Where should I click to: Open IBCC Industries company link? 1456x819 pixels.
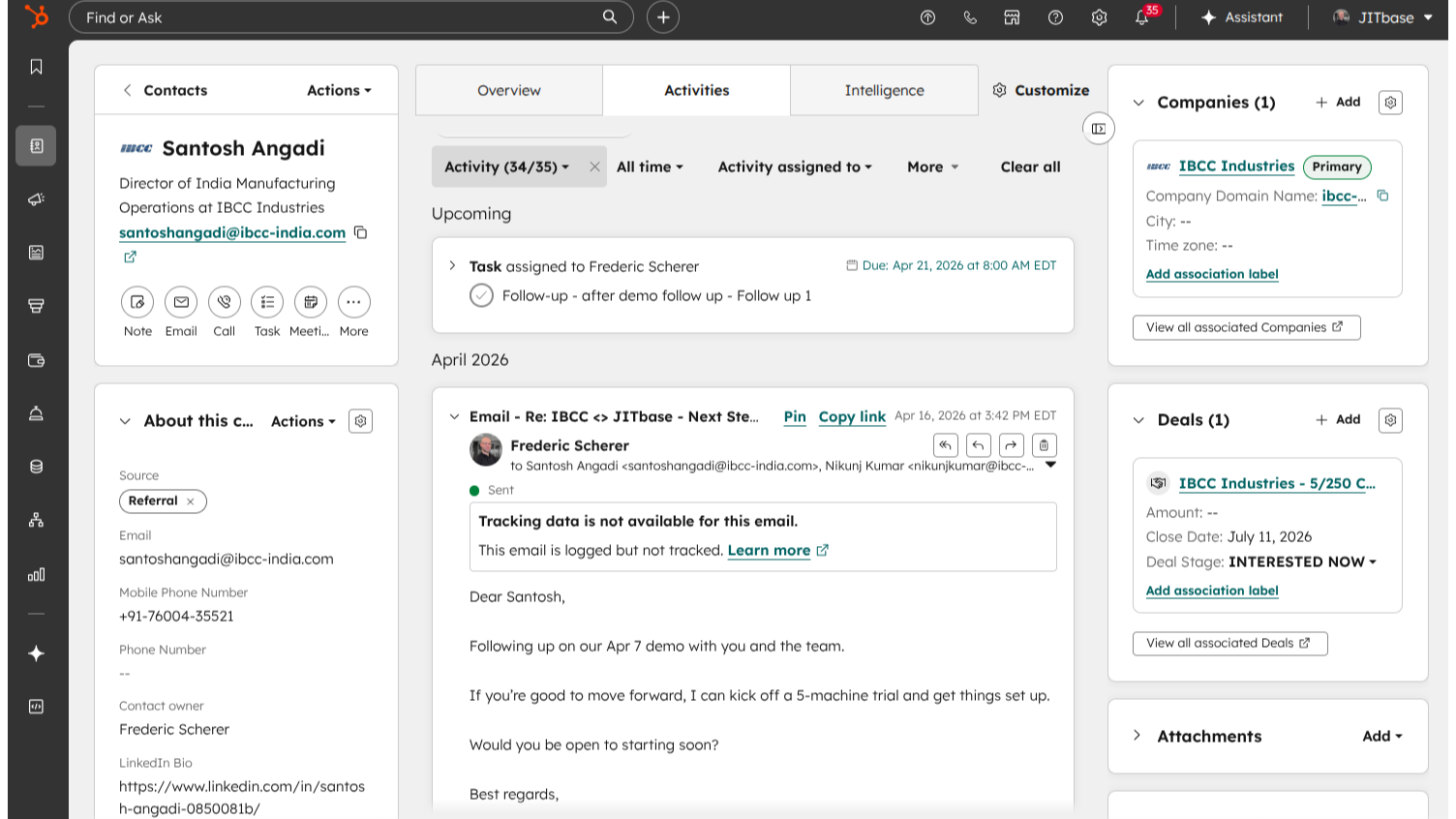pos(1236,166)
